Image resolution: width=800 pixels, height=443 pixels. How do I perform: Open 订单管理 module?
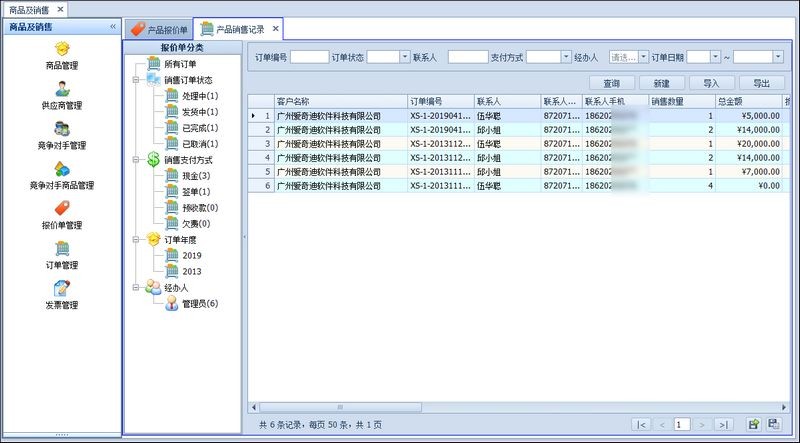(x=62, y=255)
